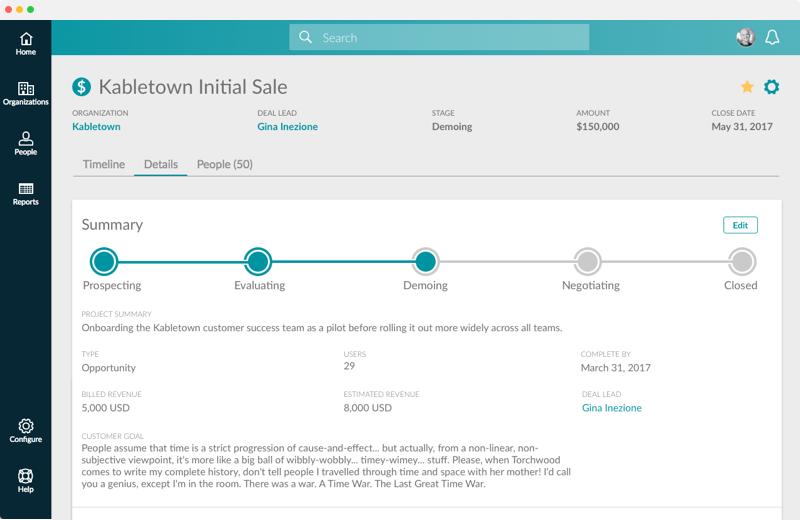Screen dimensions: 800x520
Task: Open the Kabletown organization link
Action: [96, 127]
